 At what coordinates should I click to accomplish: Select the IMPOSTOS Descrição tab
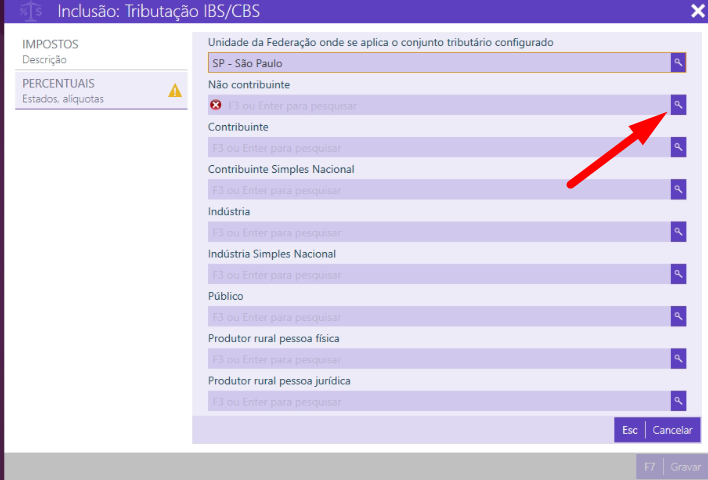(100, 51)
